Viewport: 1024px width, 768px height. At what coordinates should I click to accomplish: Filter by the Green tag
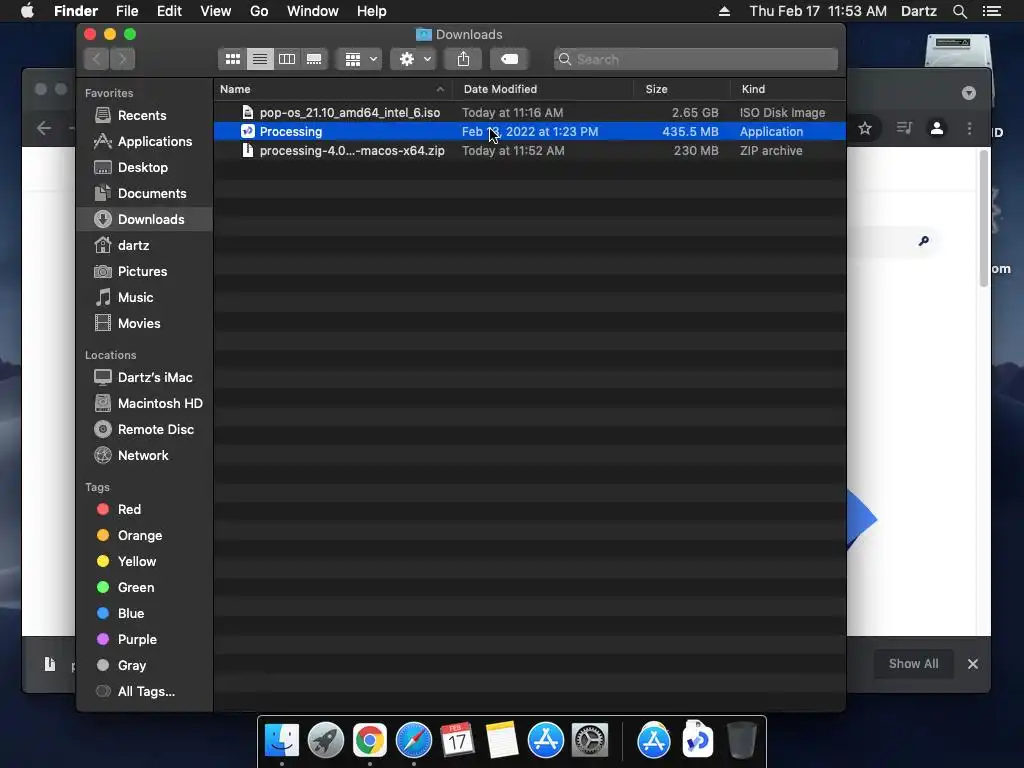(144, 588)
